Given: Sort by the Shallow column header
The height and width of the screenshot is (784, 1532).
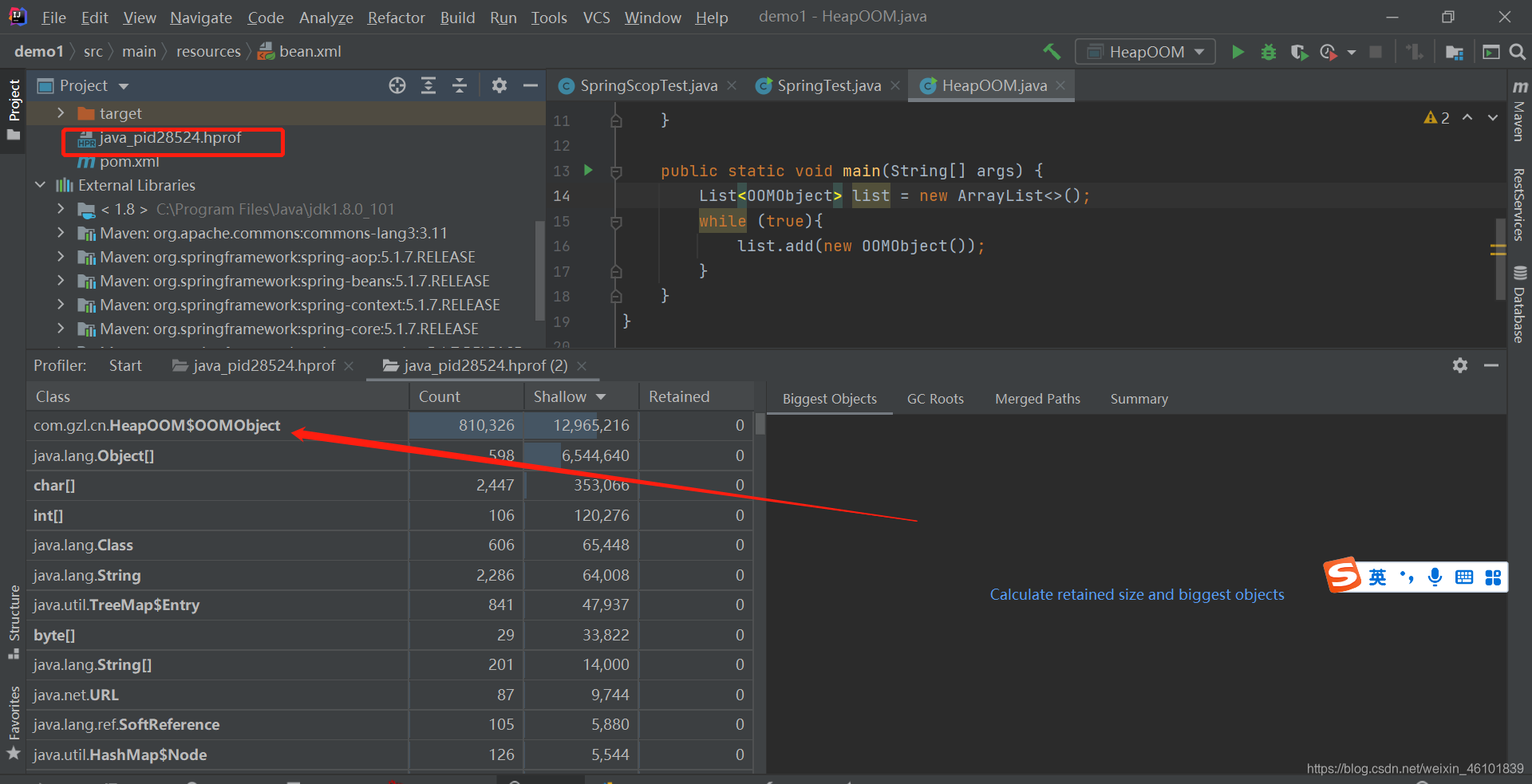Looking at the screenshot, I should point(582,396).
